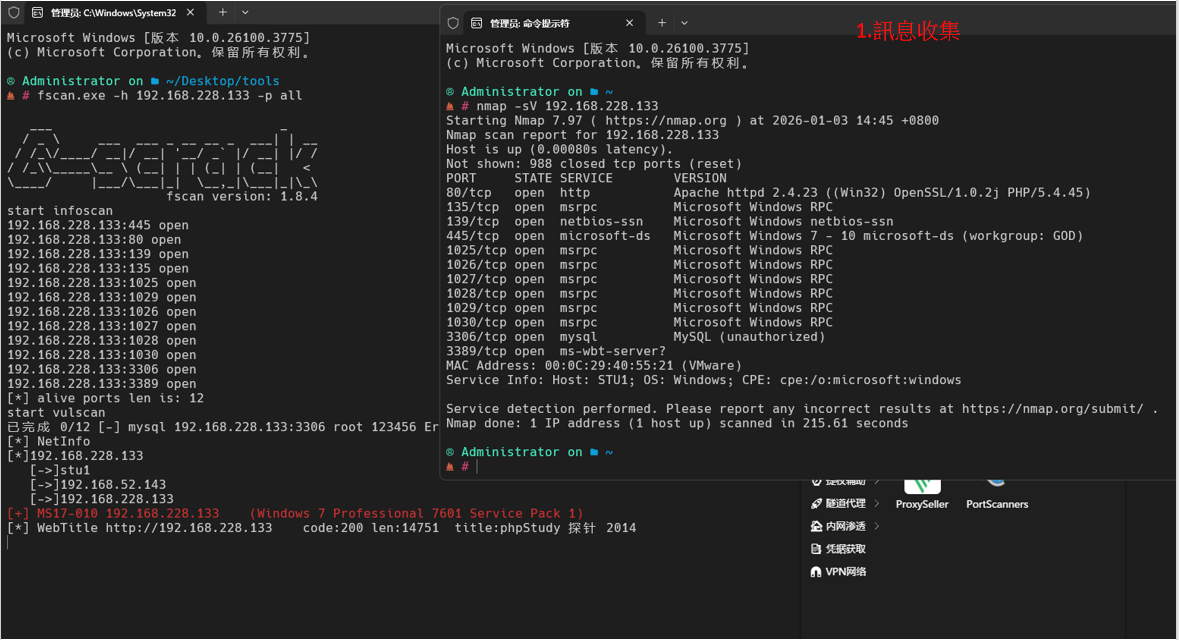Screen dimensions: 1179x640
Task: Click the 445/tcp microsoft-ds row in nmap
Action: tap(764, 236)
